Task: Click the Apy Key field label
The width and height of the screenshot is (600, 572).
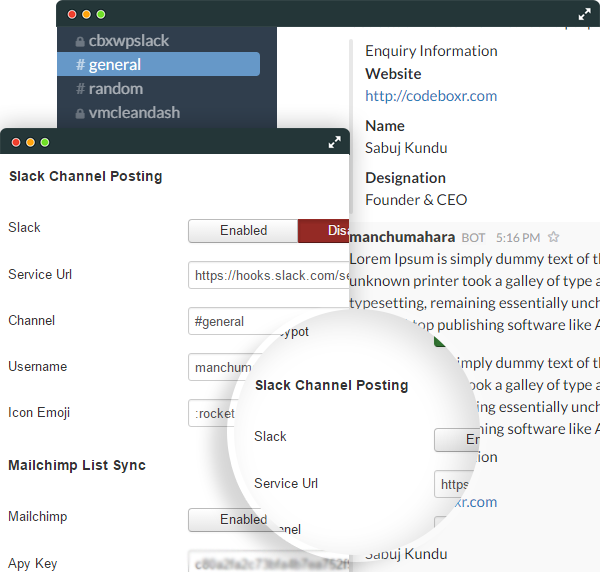Action: pos(33,563)
